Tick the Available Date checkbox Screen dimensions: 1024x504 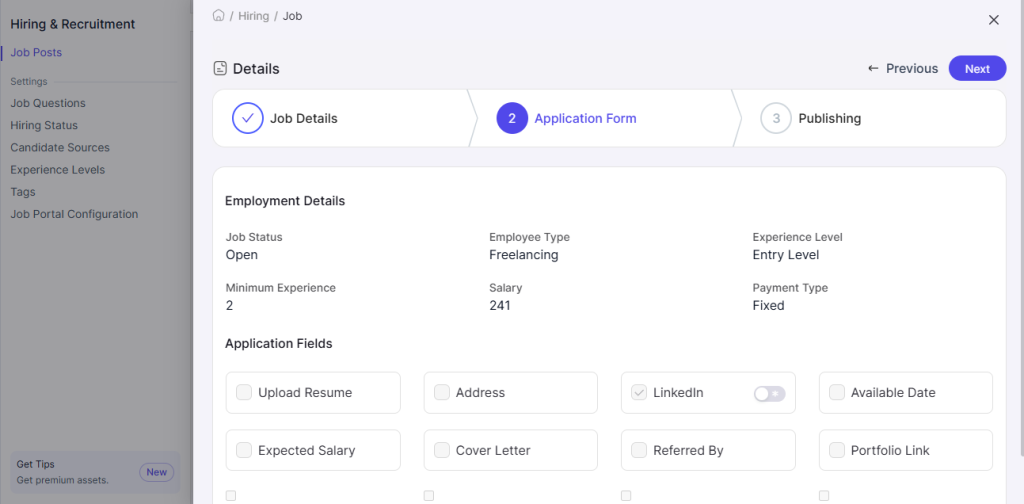[x=837, y=393]
